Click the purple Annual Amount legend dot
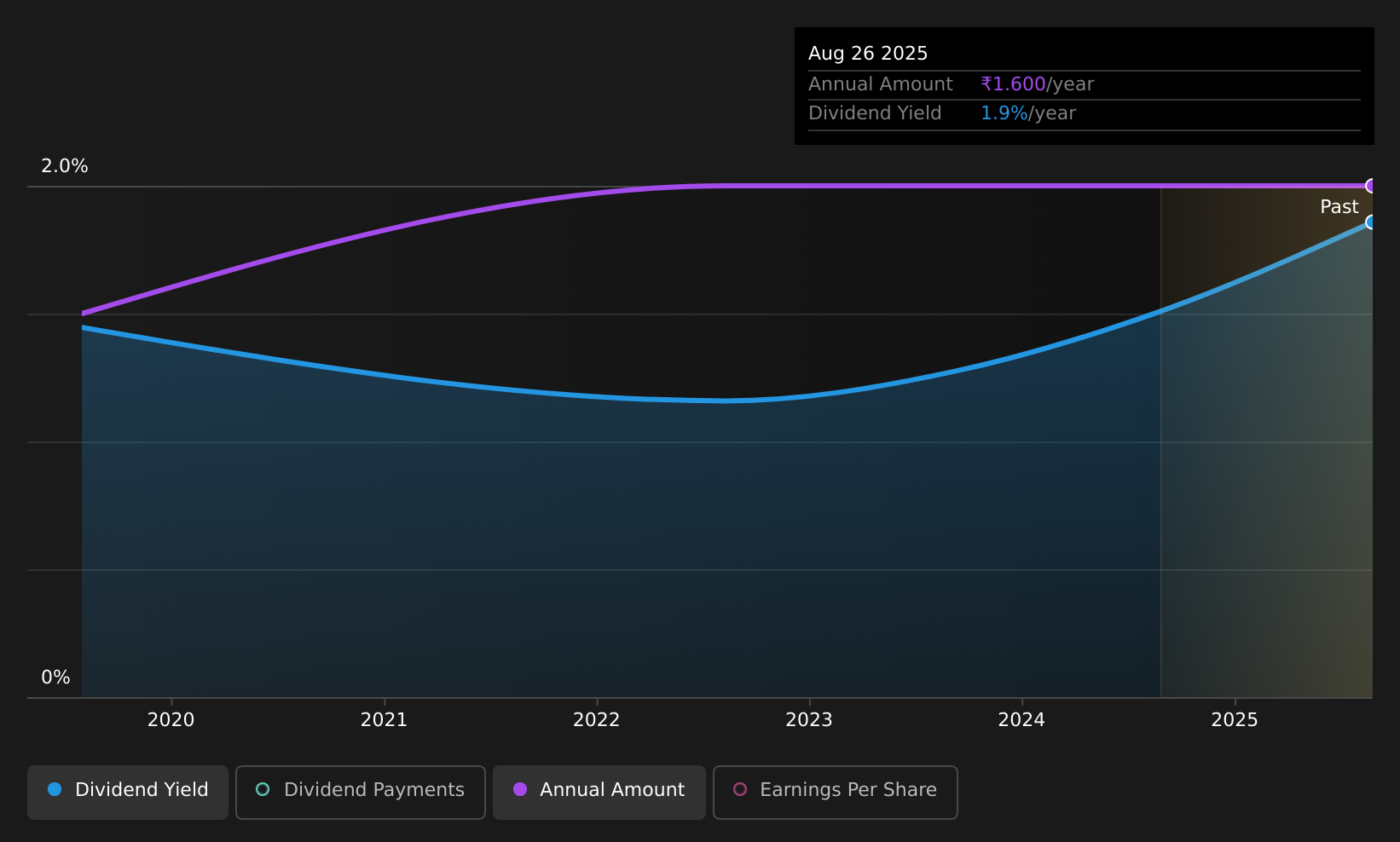Screen dimensions: 1400x842 tap(520, 789)
